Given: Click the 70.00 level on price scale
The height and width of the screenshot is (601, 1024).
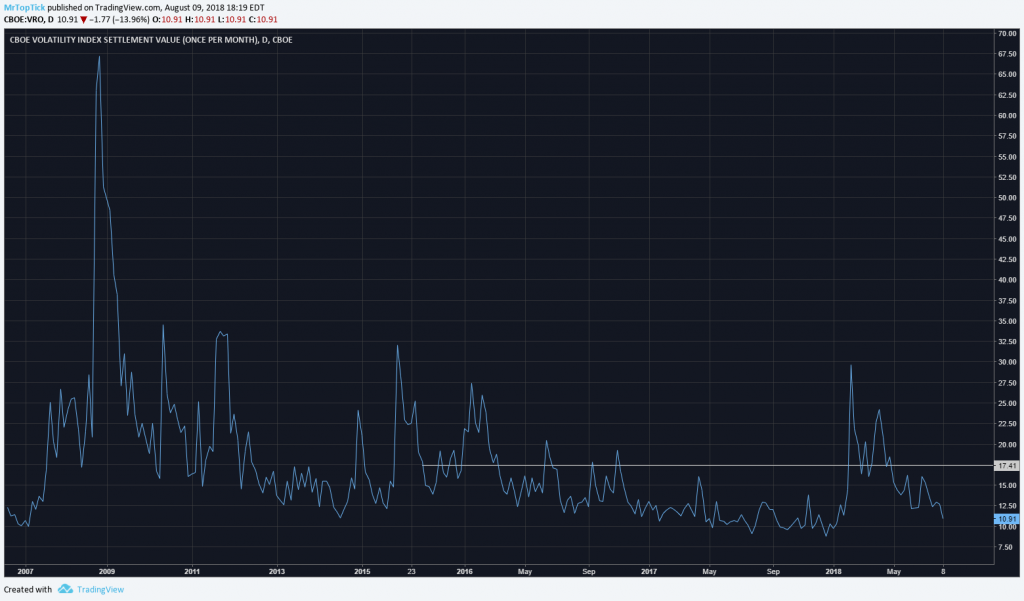Looking at the screenshot, I should [1006, 33].
